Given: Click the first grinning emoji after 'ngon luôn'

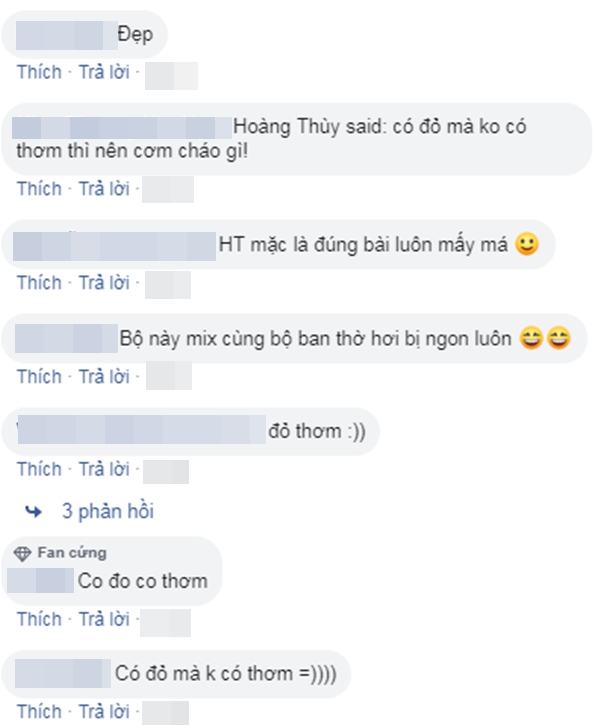Looking at the screenshot, I should (532, 339).
